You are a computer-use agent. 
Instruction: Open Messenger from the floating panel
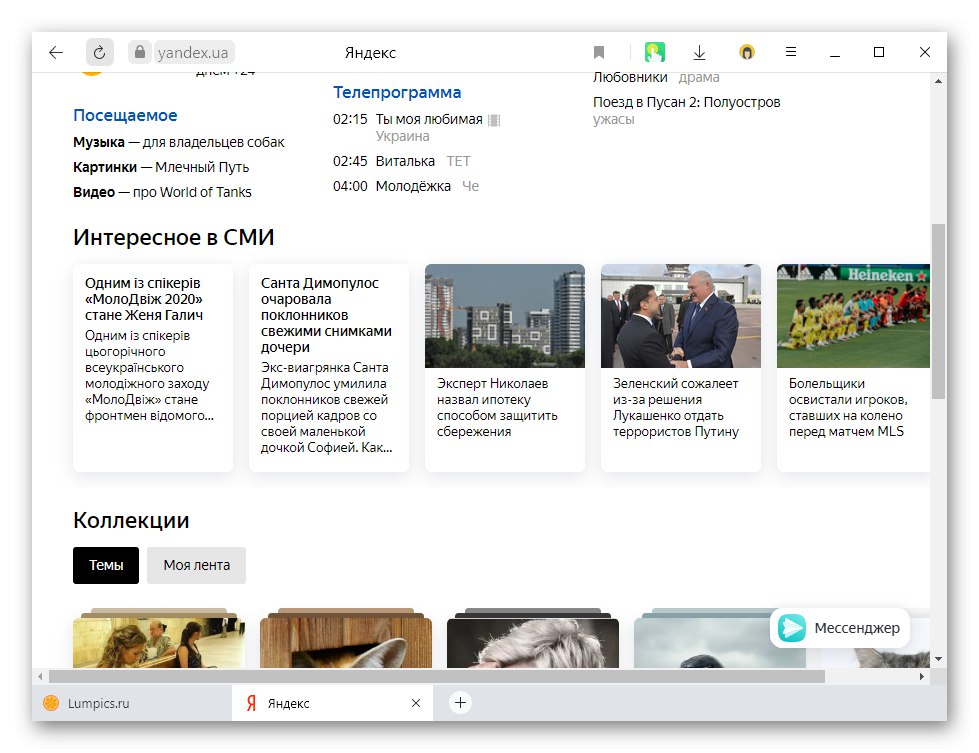pyautogui.click(x=841, y=629)
